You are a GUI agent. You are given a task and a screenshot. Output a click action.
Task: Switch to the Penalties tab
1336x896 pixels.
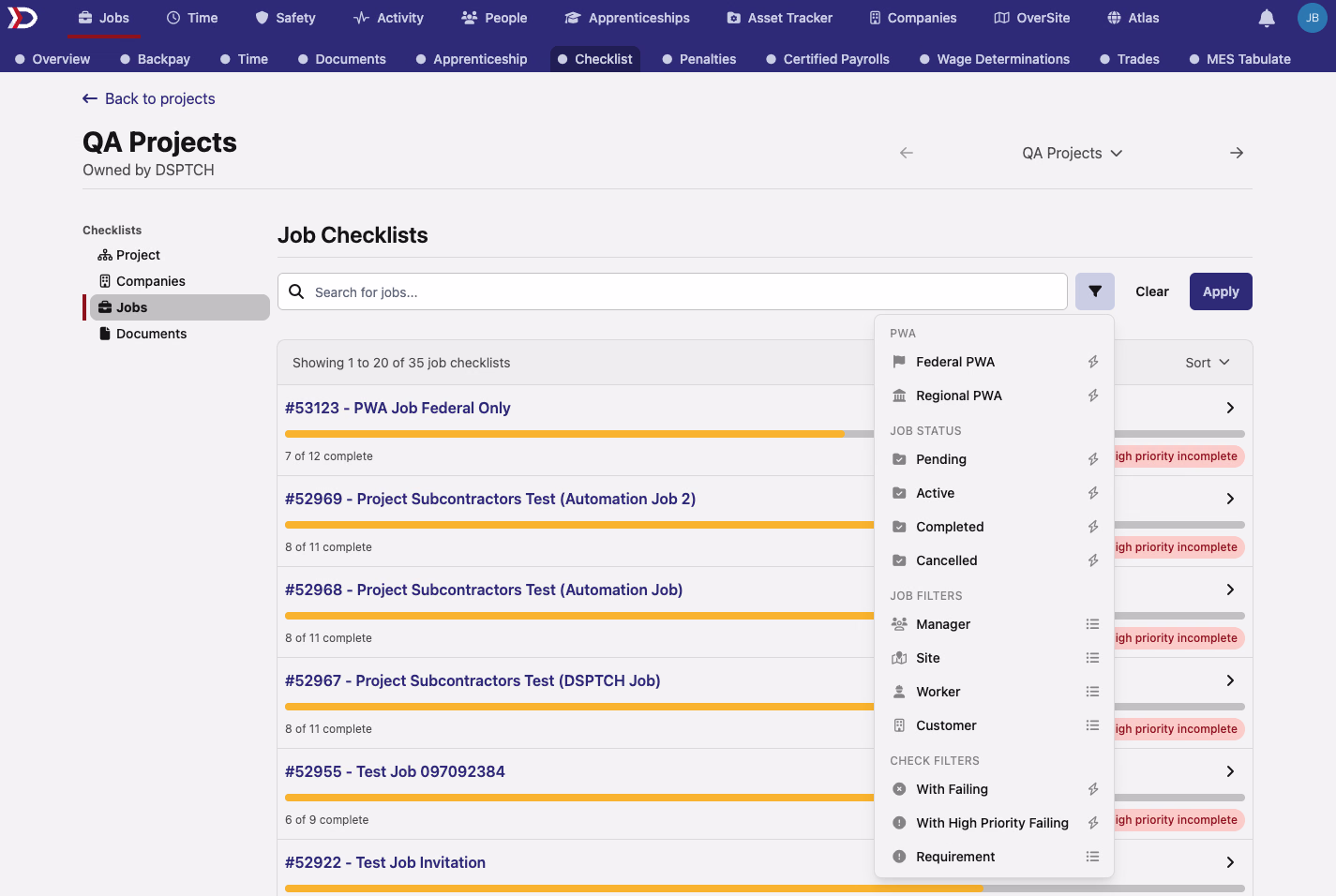(x=699, y=59)
